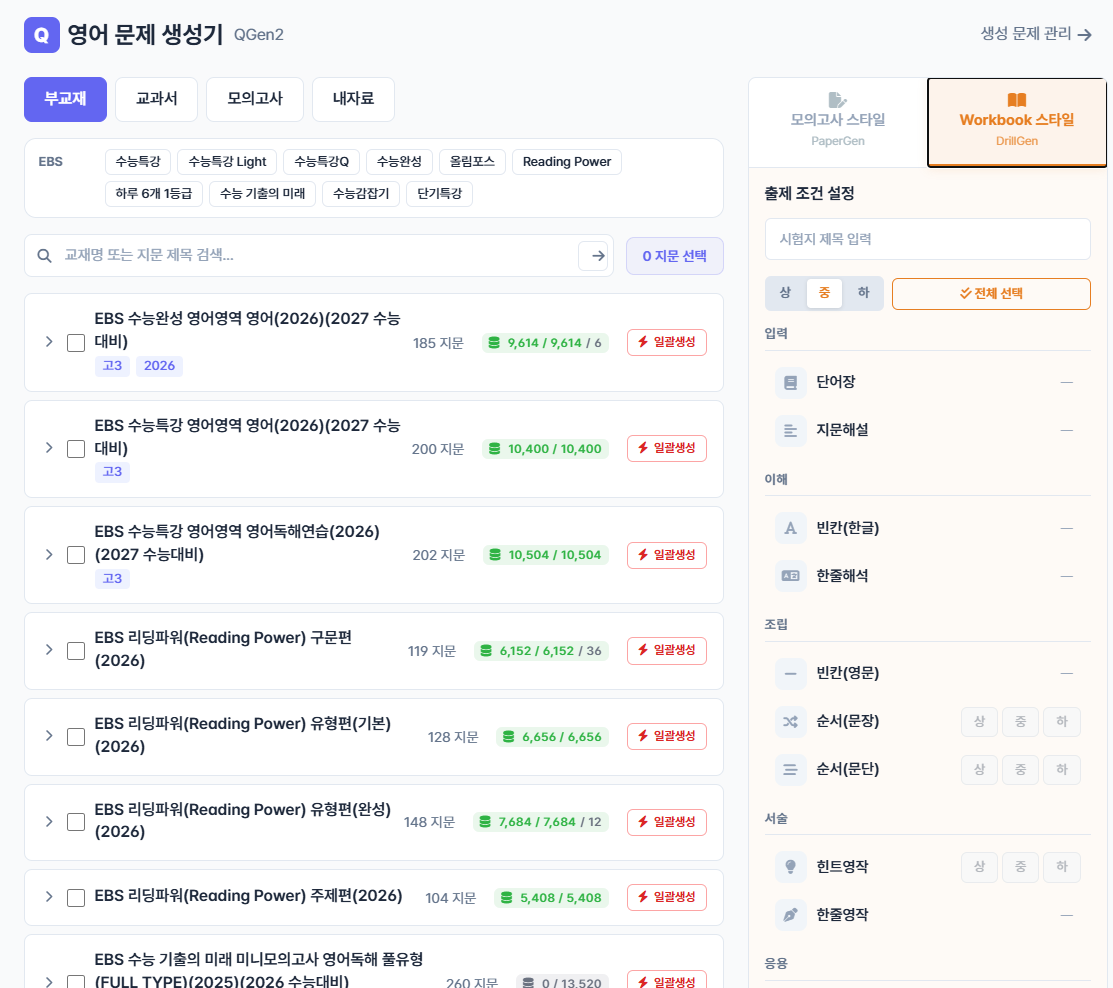This screenshot has width=1113, height=988.
Task: Check the 수능특강 영어독해연습(2026) checkbox
Action: (x=76, y=555)
